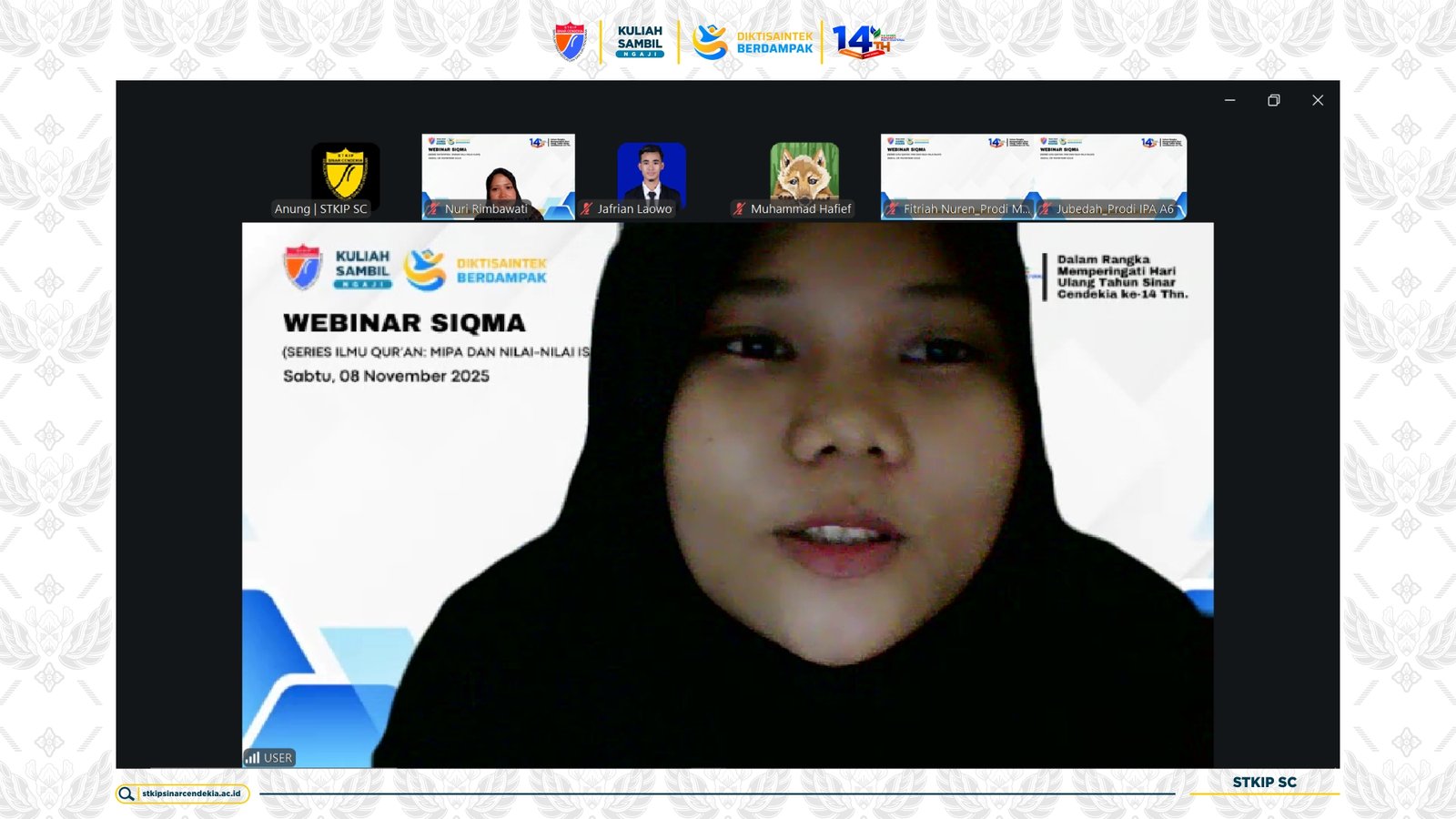Click muted mic icon beside Muhammad Hafief
The image size is (1456, 819).
pos(740,209)
